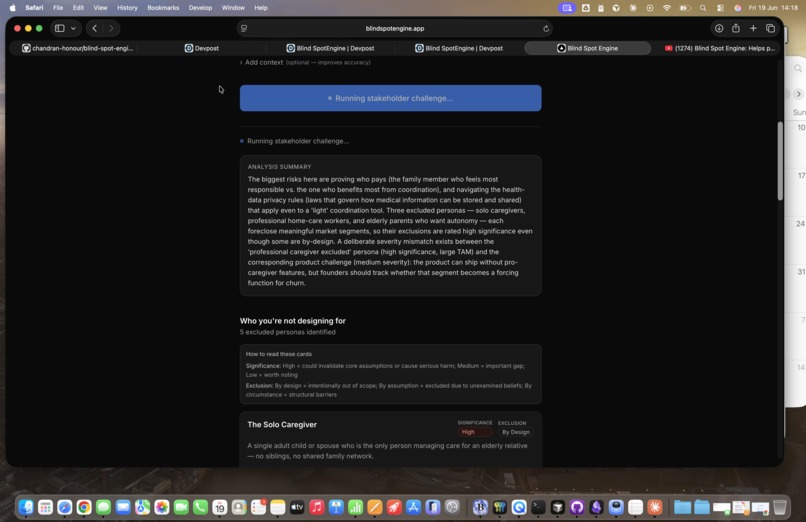Open the History menu
The height and width of the screenshot is (522, 806).
point(127,8)
